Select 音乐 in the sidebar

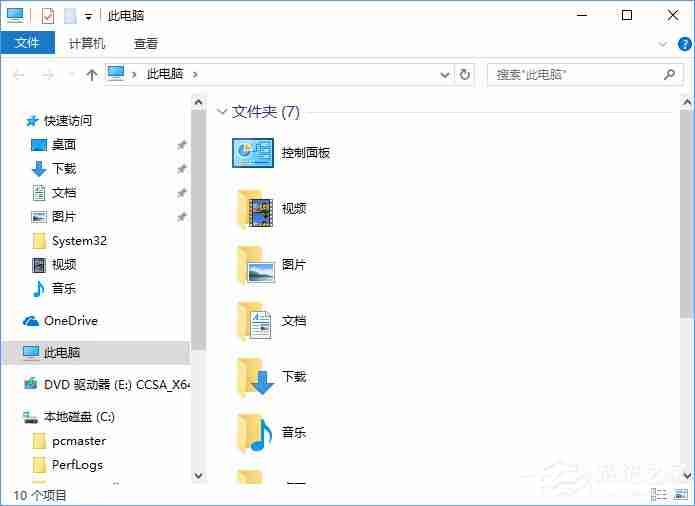[64, 288]
